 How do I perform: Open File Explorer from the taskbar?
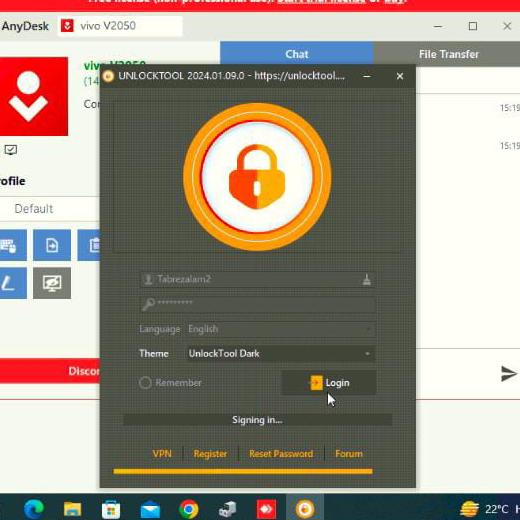point(72,509)
